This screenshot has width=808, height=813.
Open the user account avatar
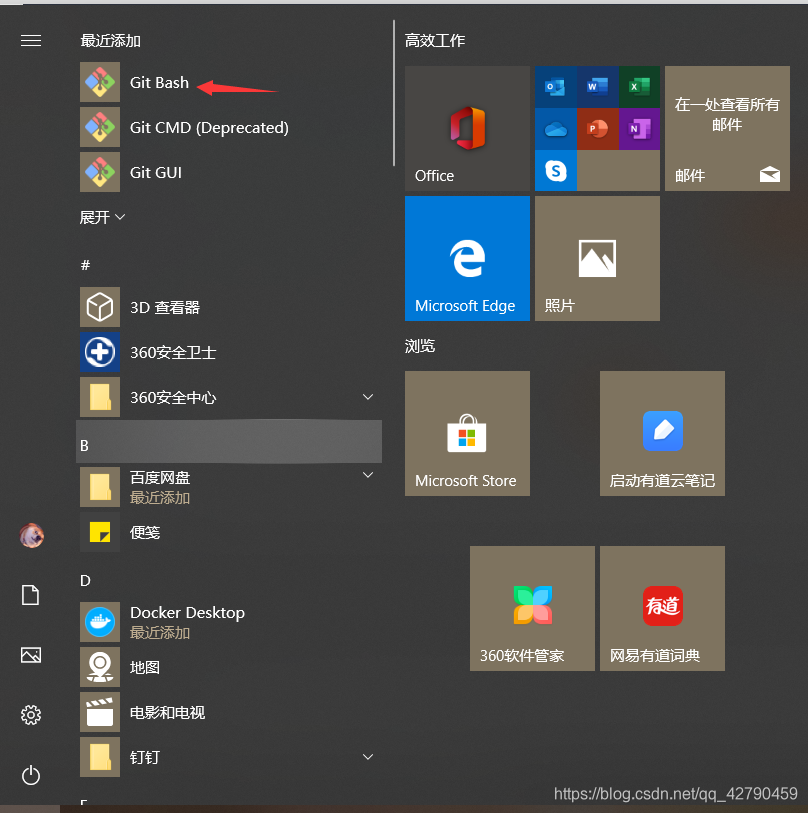31,535
